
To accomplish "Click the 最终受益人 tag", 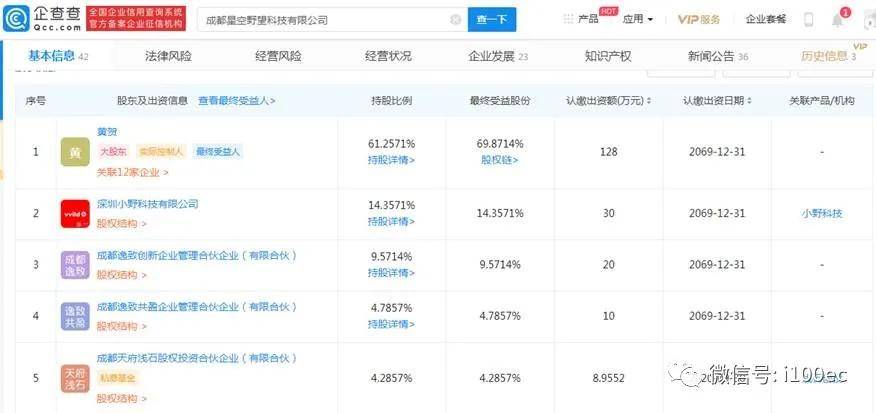I will pyautogui.click(x=218, y=151).
